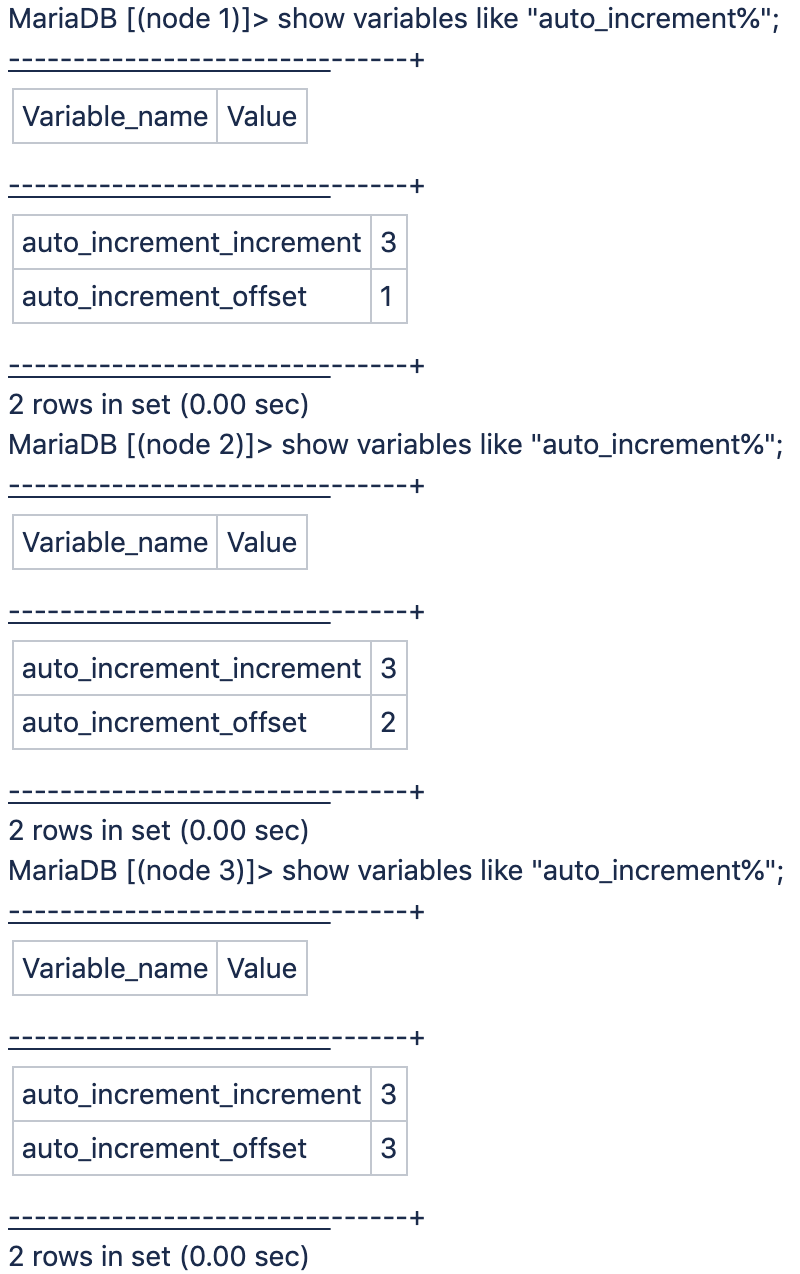800x1274 pixels.
Task: Select the offset value 2 cell for node 2
Action: (388, 723)
